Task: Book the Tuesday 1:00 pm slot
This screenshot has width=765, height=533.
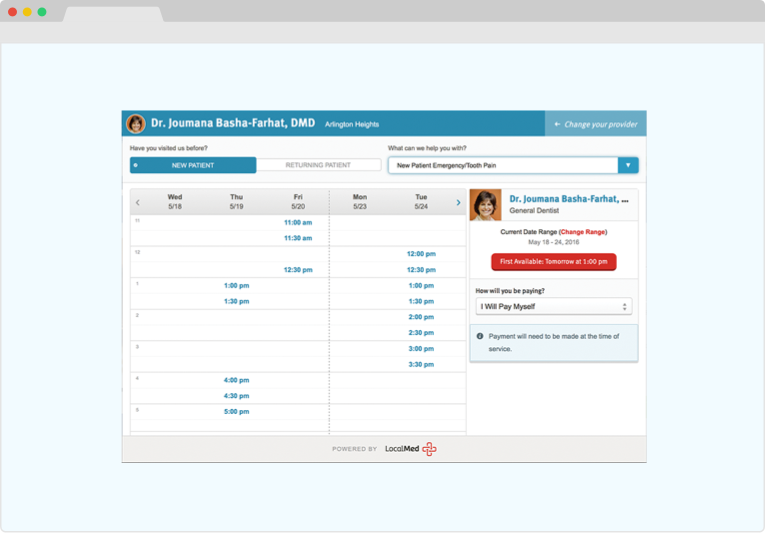Action: pyautogui.click(x=421, y=286)
